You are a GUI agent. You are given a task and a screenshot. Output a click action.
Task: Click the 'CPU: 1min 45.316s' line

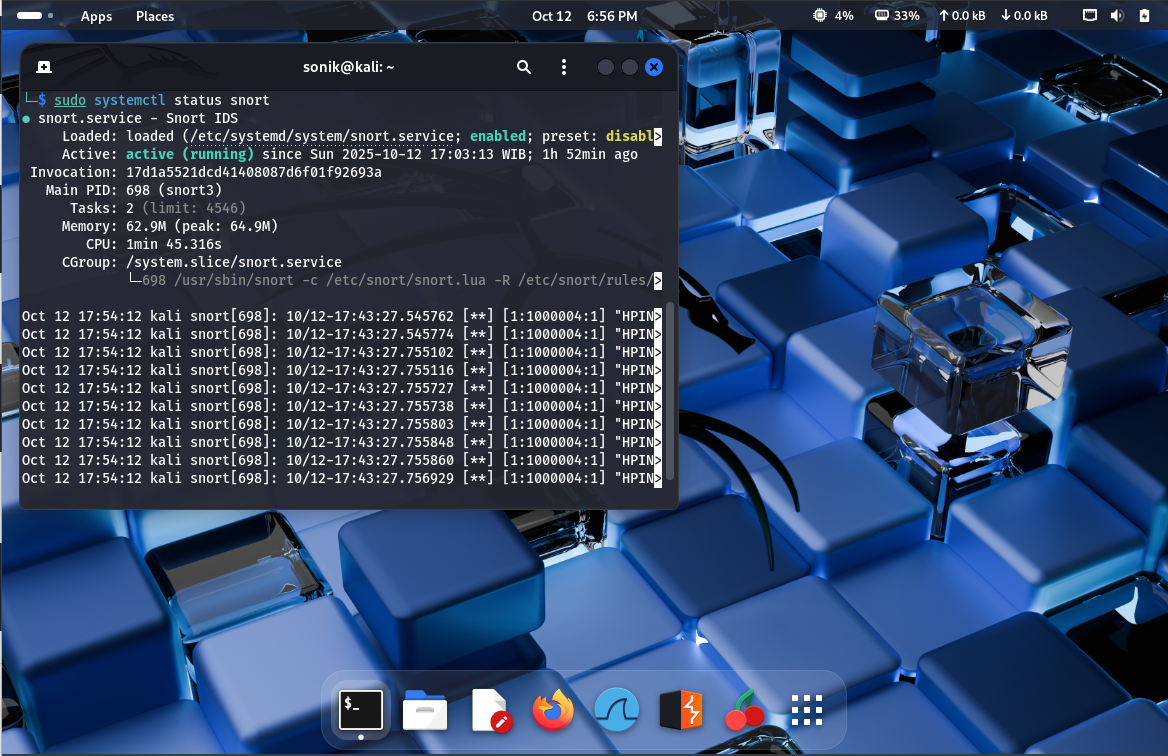pyautogui.click(x=153, y=244)
